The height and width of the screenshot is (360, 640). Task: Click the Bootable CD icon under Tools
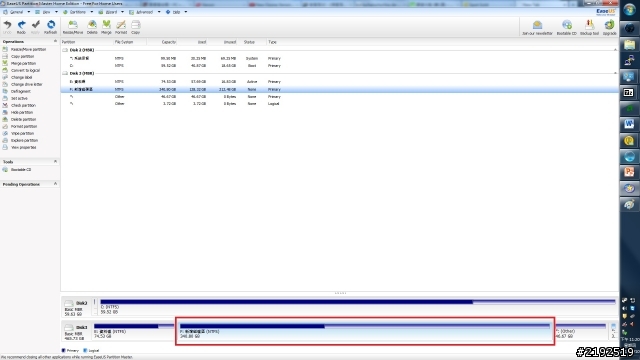5,169
